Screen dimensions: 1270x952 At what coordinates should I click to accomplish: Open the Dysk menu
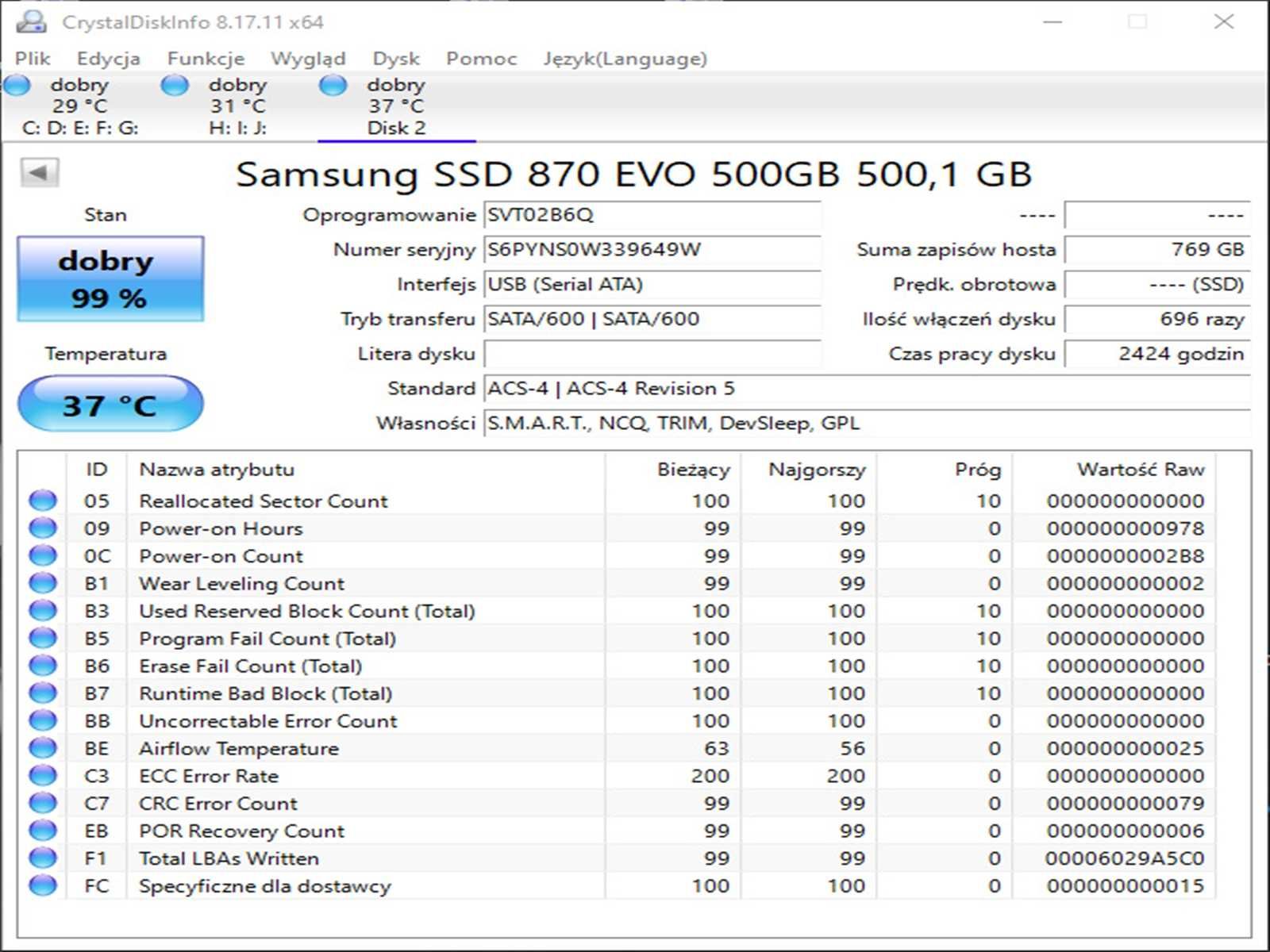pos(396,59)
